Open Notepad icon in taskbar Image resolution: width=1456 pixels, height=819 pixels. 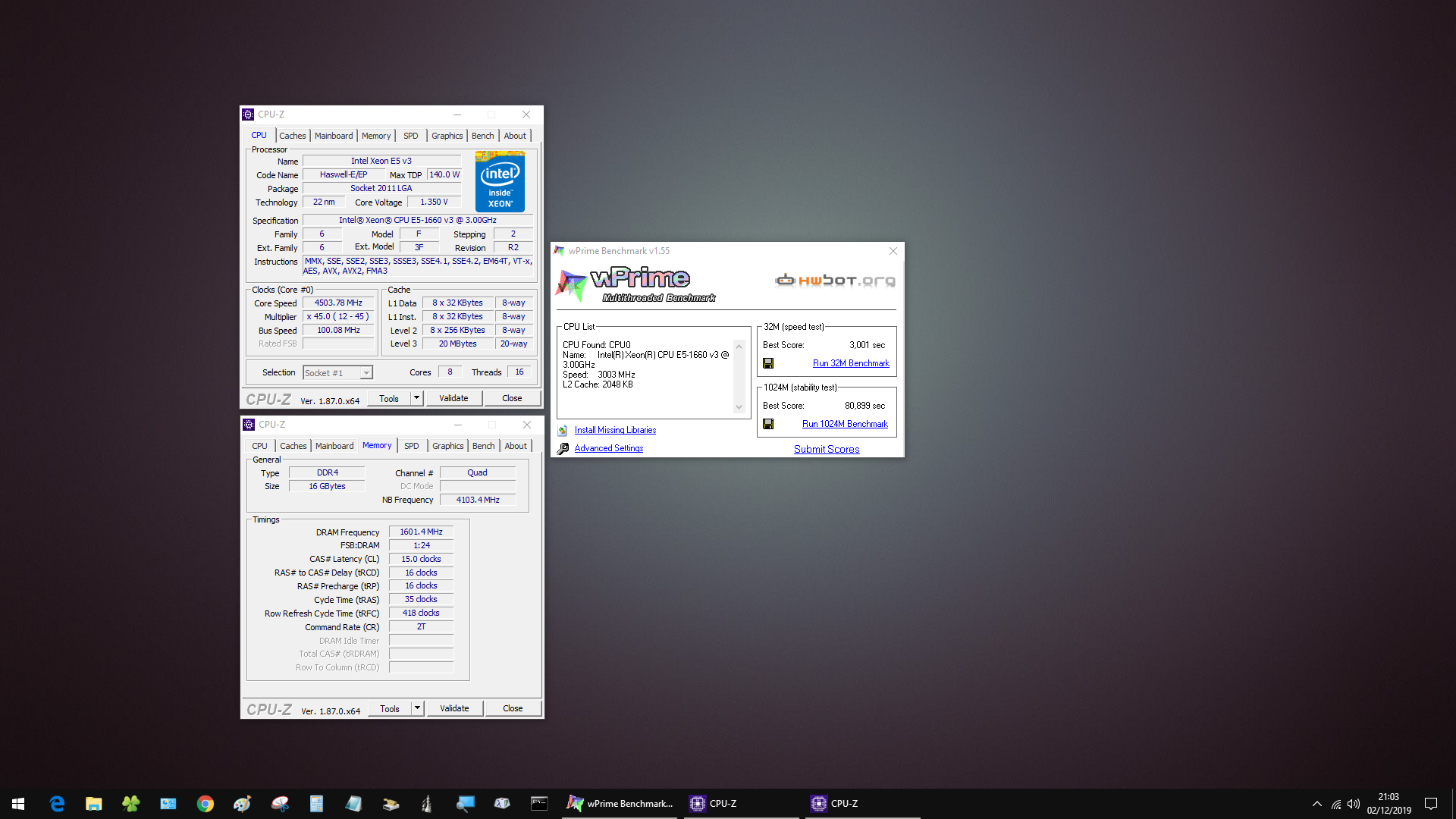click(354, 804)
